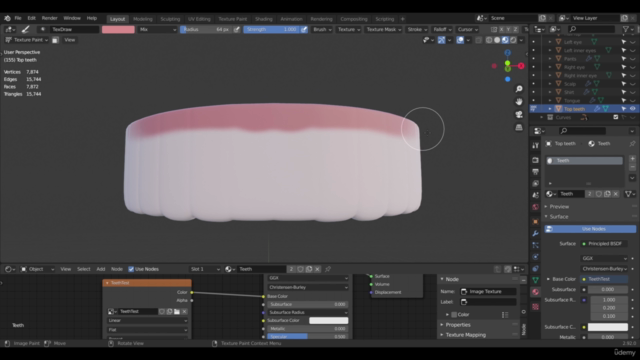Open the Output properties tab icon
The image size is (640, 360).
536,172
